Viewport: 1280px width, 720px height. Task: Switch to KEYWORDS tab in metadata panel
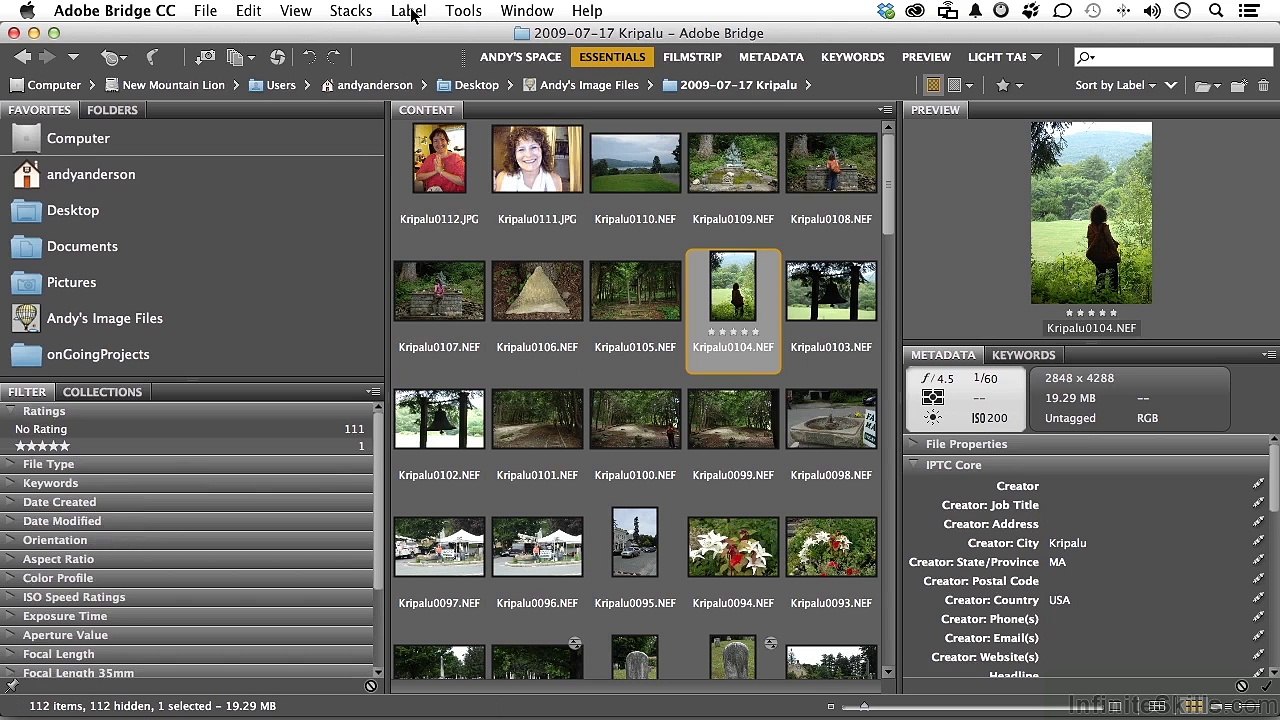1023,355
